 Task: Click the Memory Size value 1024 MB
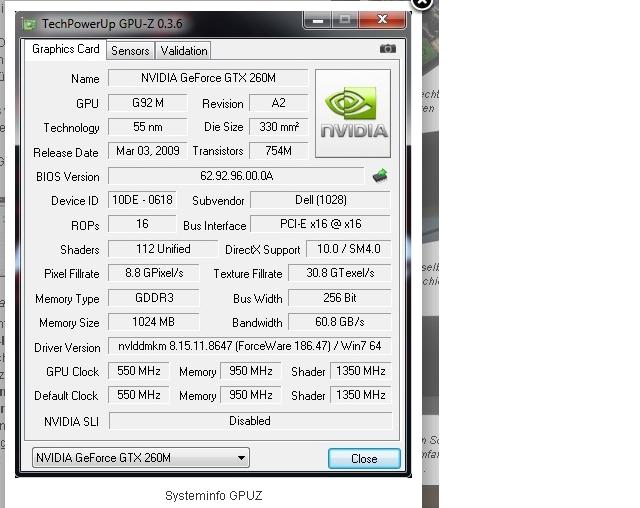click(154, 322)
